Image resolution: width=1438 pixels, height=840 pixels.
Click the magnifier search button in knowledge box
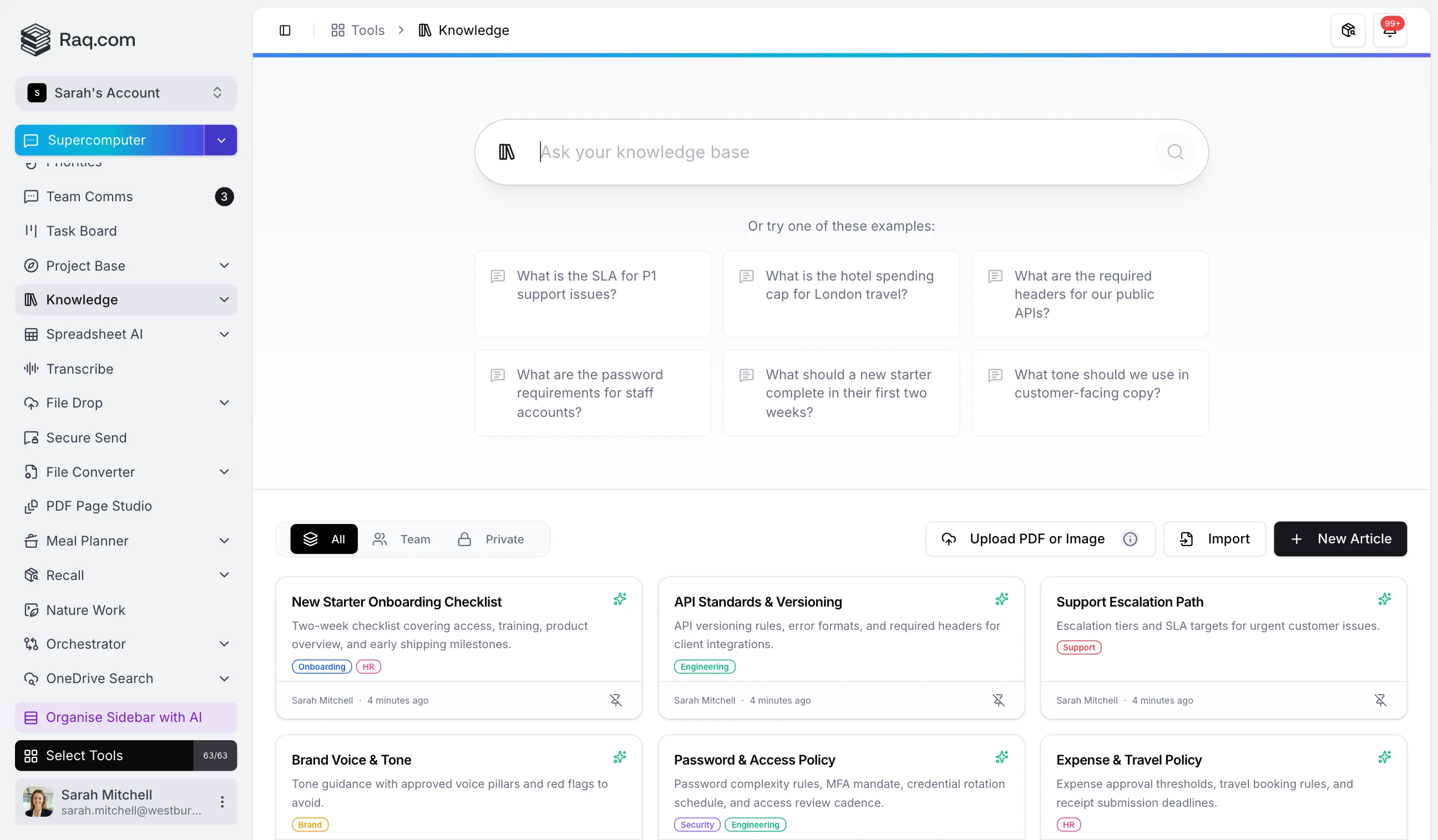[1175, 152]
